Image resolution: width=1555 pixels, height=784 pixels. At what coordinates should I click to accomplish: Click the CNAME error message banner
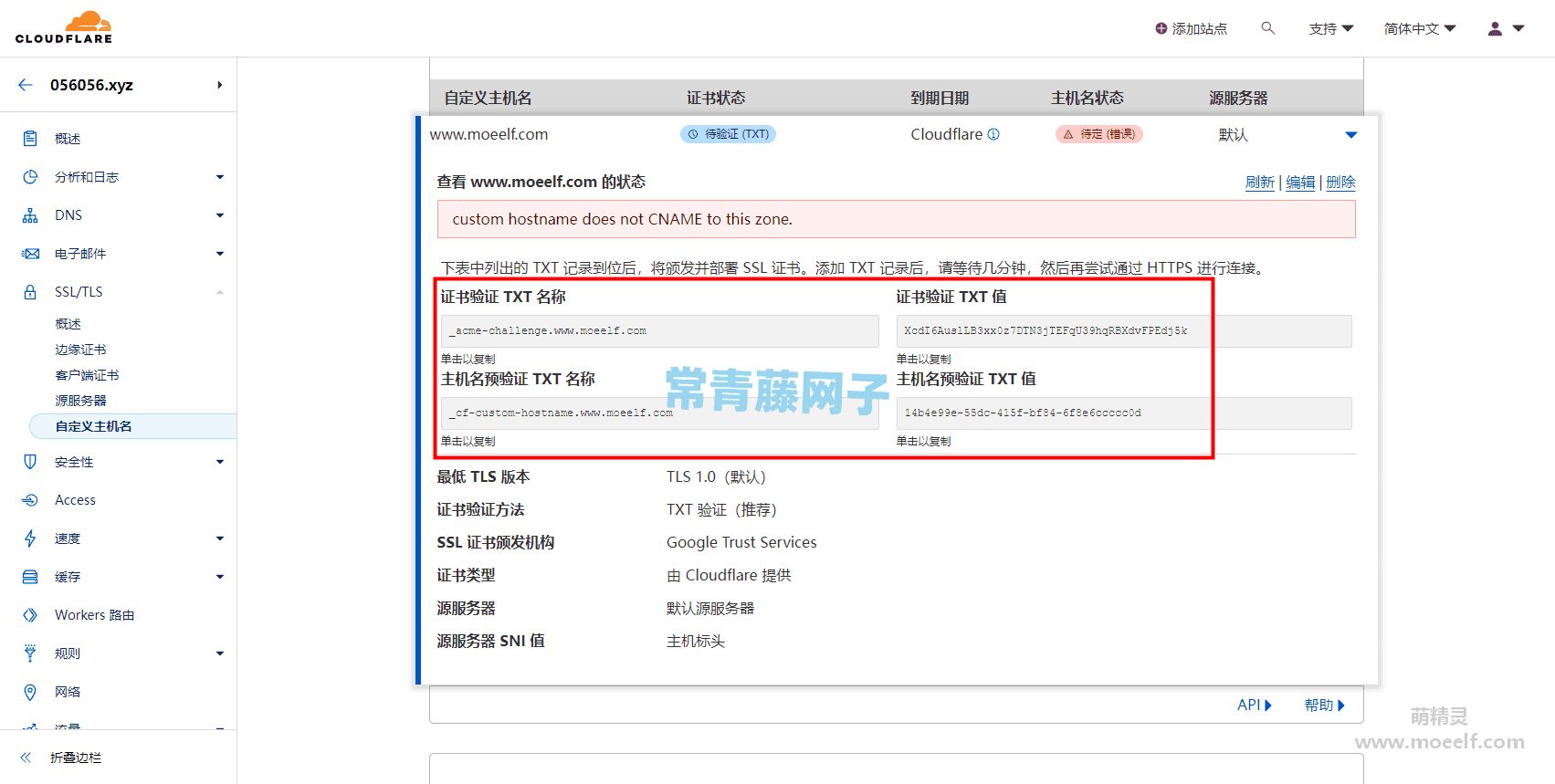point(897,219)
